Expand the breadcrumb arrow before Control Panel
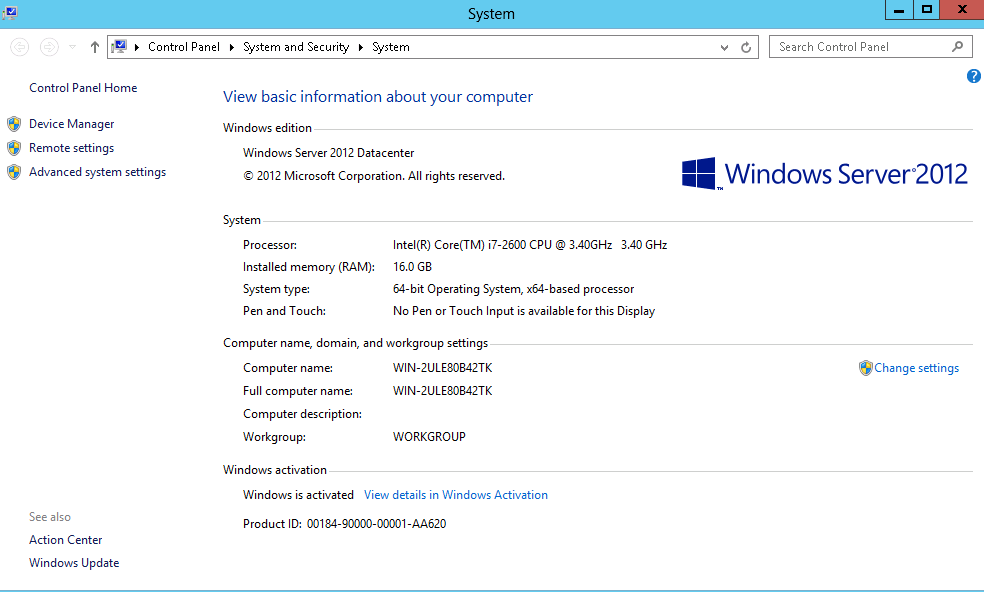 pyautogui.click(x=137, y=47)
